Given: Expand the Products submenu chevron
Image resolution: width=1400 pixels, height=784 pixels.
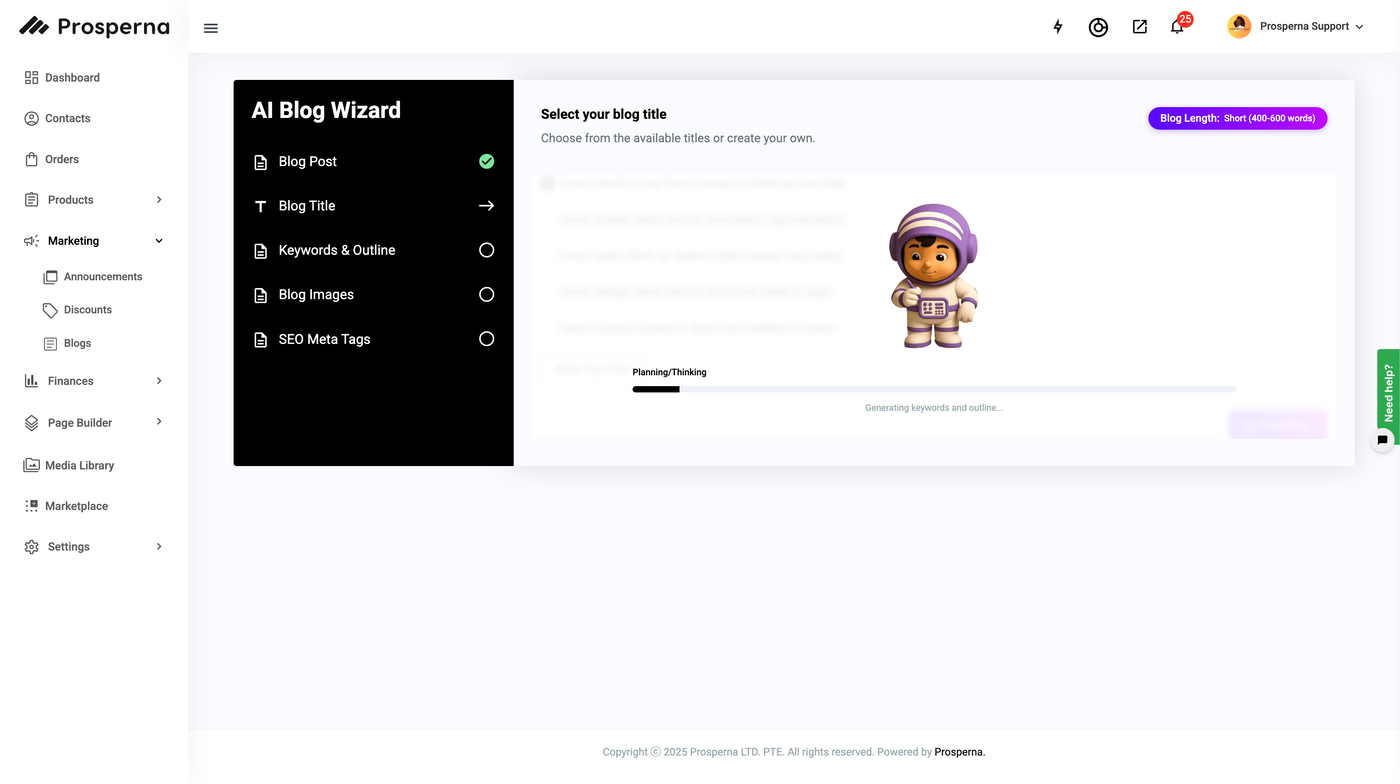Looking at the screenshot, I should tap(159, 200).
